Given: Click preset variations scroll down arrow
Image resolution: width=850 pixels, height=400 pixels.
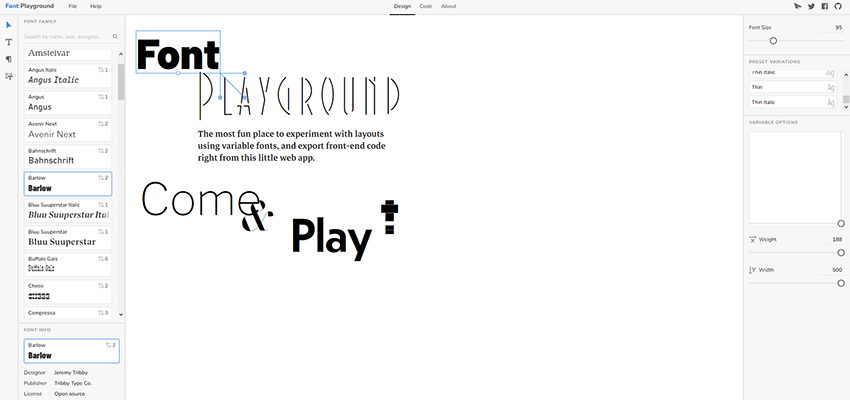Looking at the screenshot, I should (x=846, y=107).
